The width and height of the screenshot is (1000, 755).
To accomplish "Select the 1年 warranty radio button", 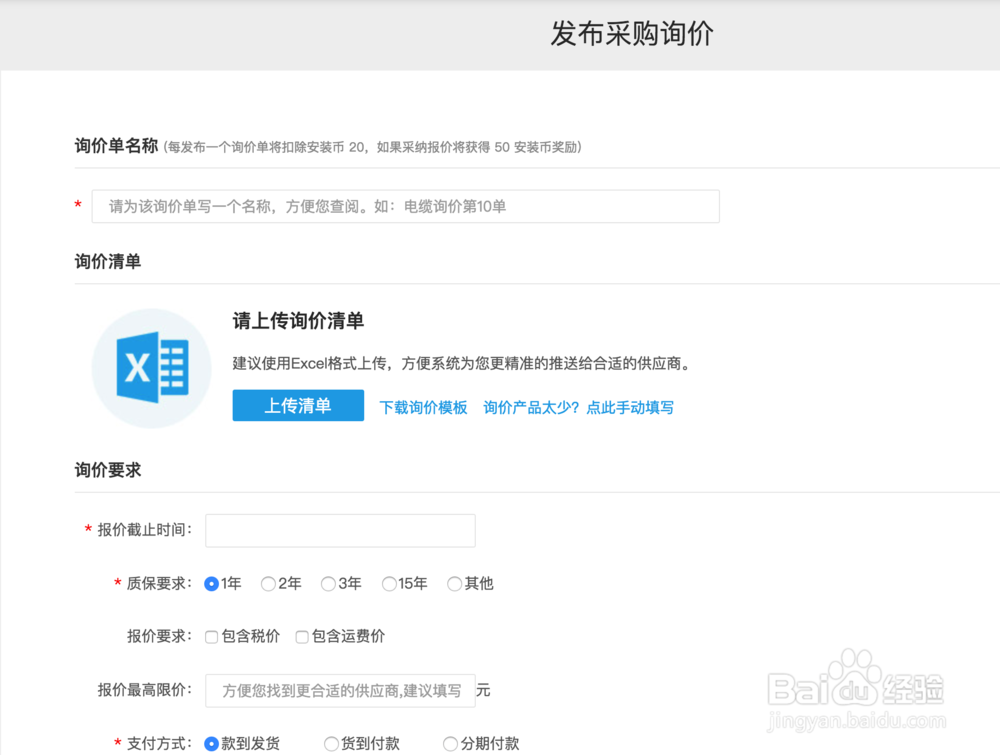I will tap(211, 583).
